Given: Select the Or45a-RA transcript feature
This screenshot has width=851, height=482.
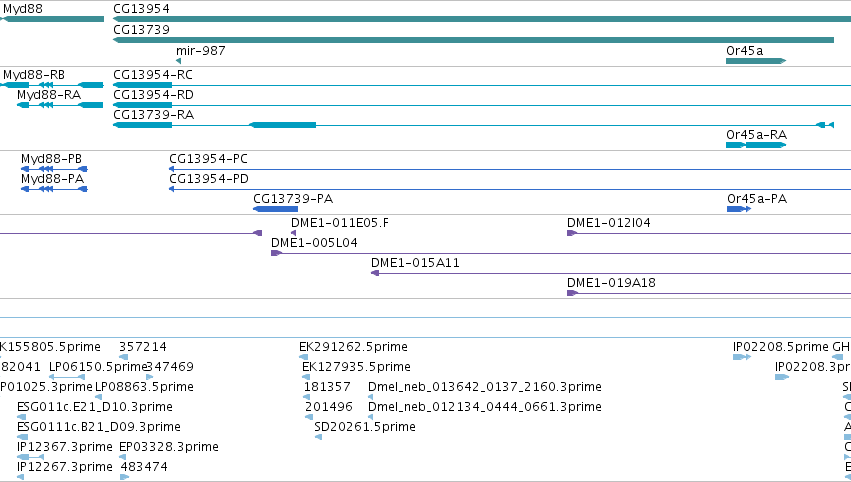Looking at the screenshot, I should click(x=756, y=145).
